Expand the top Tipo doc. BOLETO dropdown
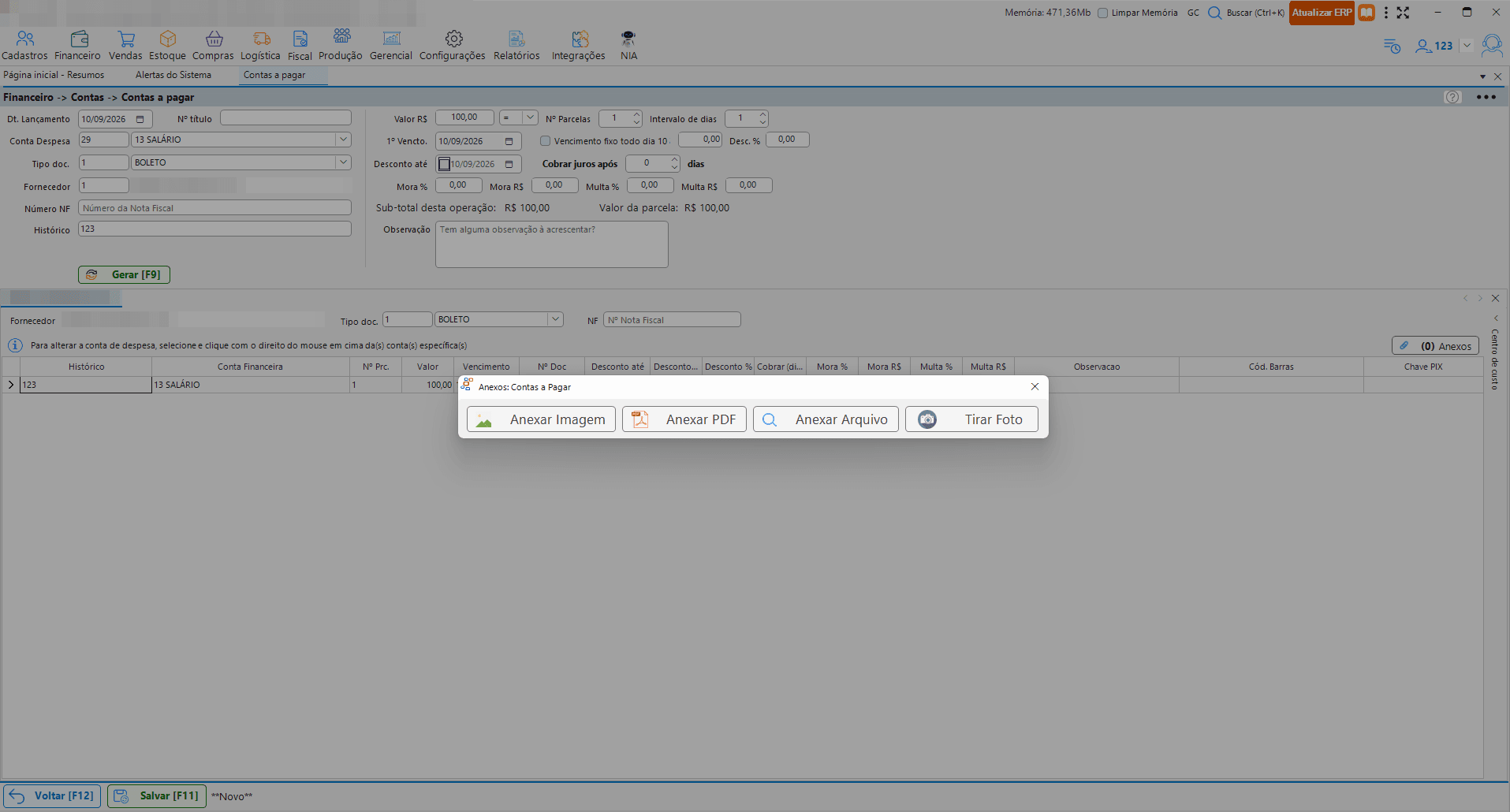Viewport: 1510px width, 812px height. pyautogui.click(x=343, y=162)
